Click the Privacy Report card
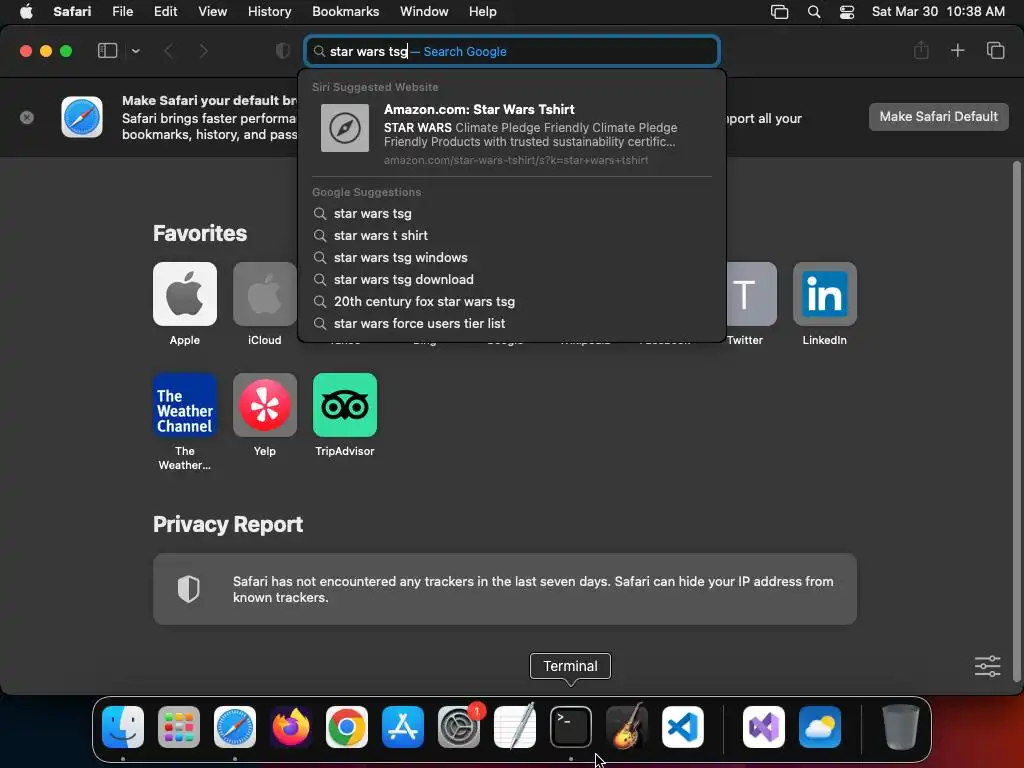Image resolution: width=1024 pixels, height=768 pixels. pyautogui.click(x=505, y=589)
